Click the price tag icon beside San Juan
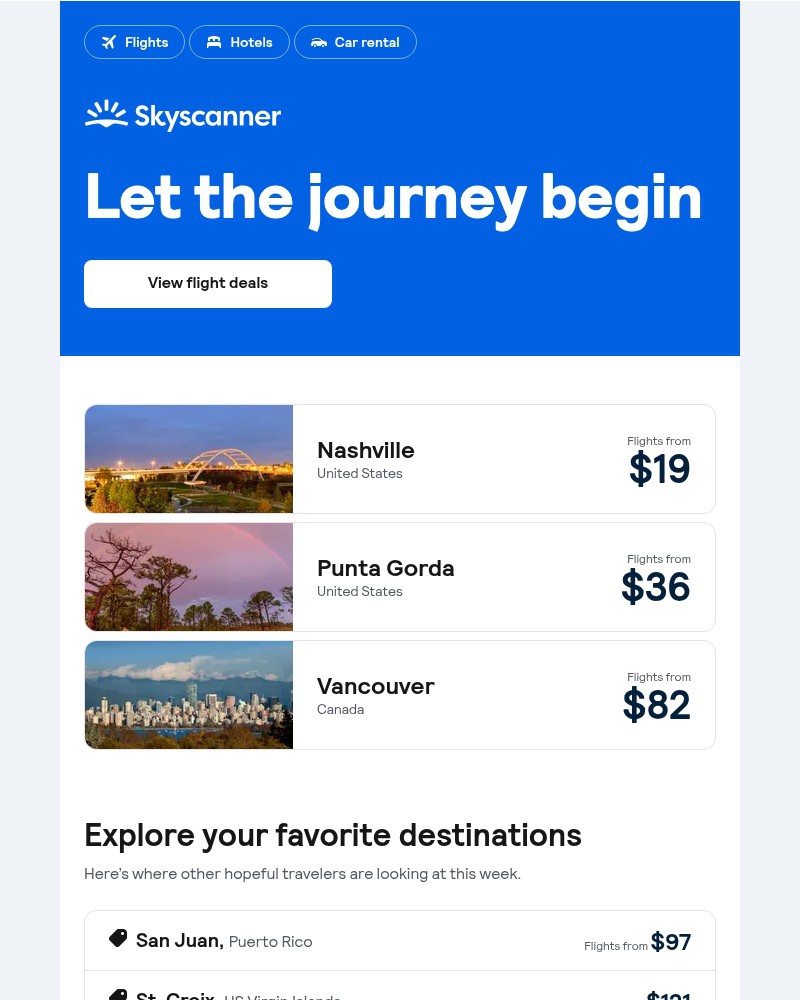800x1000 pixels. pos(118,938)
